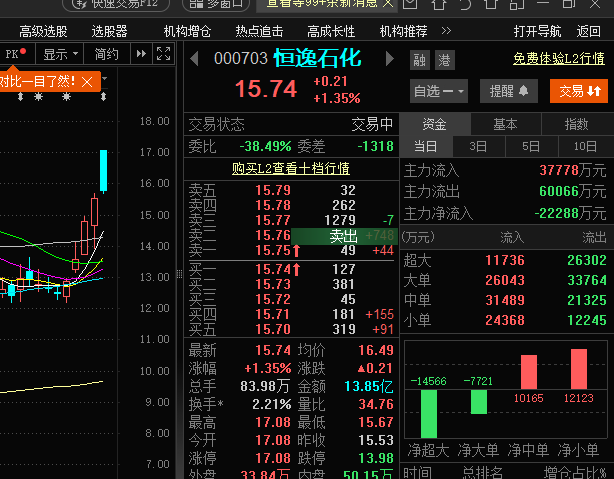Click the 买一 price 15.74
This screenshot has height=479, width=614.
[x=273, y=269]
